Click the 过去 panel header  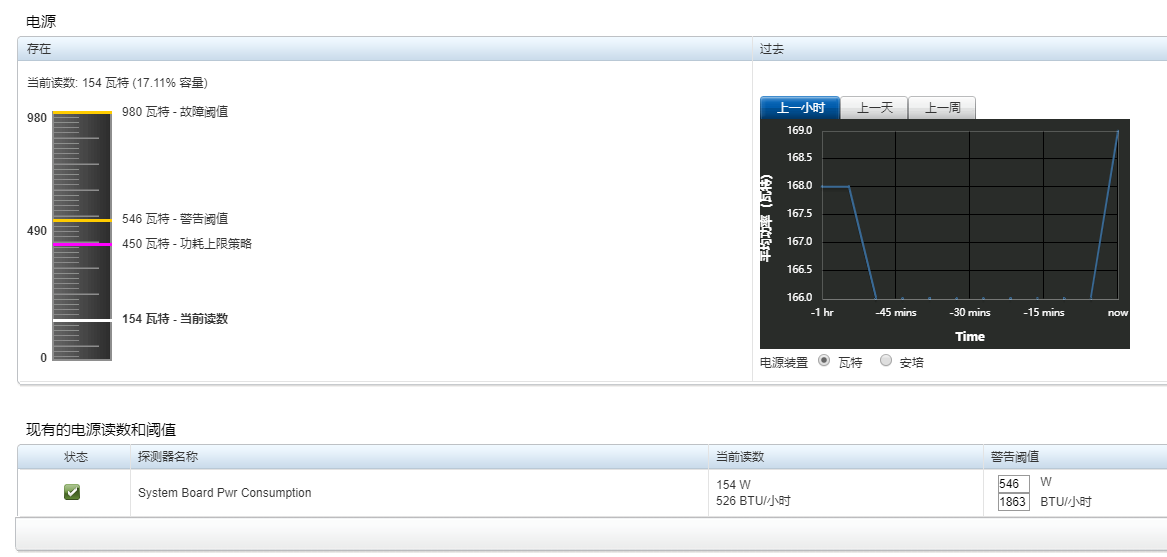coord(960,49)
